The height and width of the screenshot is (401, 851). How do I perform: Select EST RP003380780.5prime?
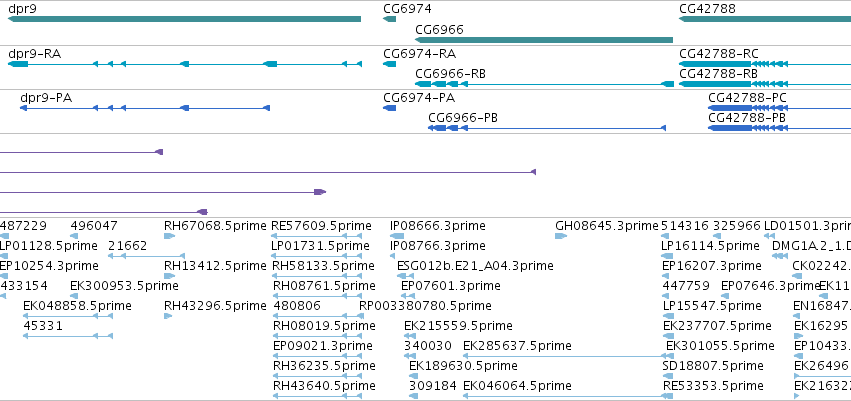(425, 306)
